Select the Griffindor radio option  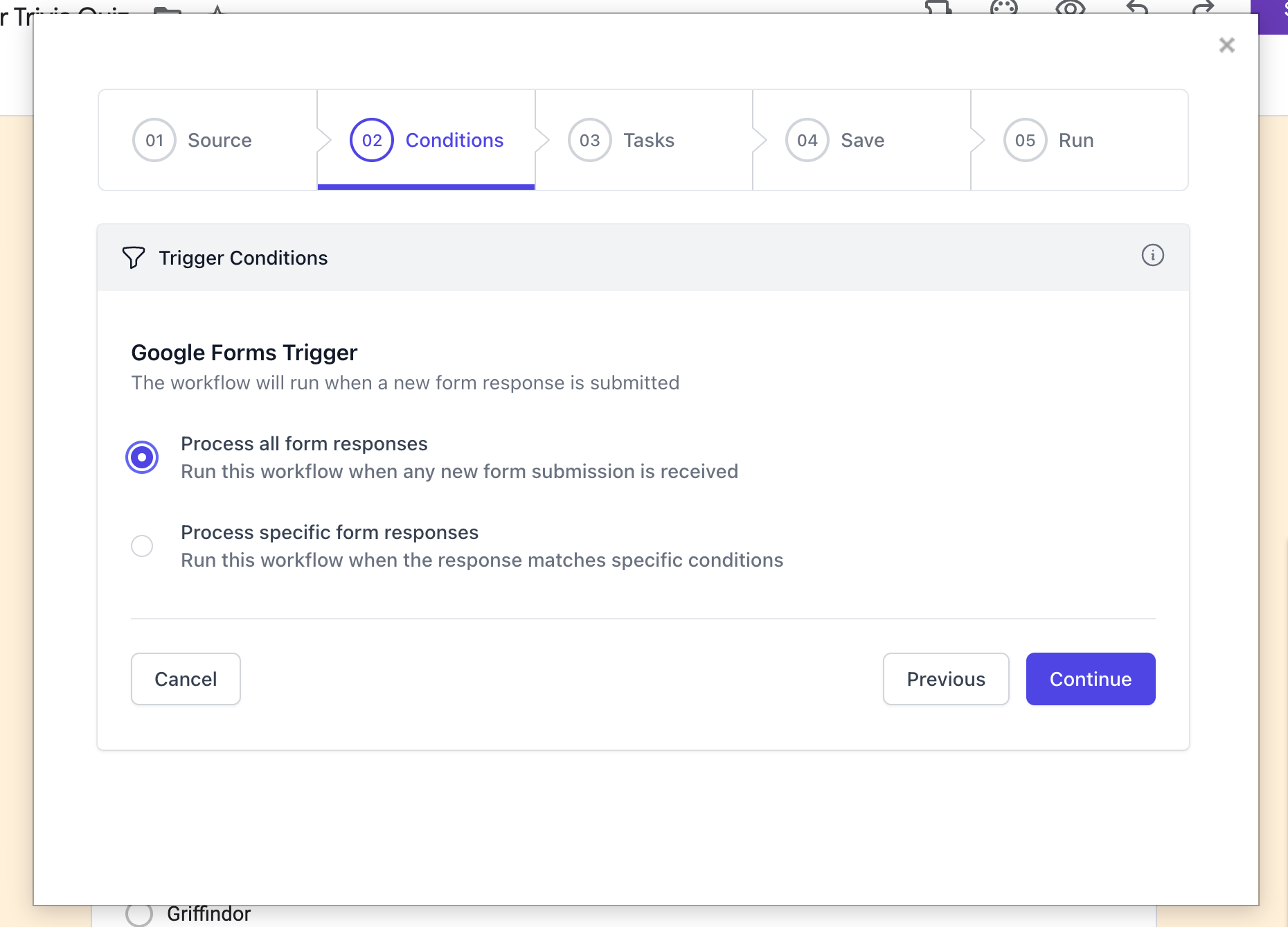tap(139, 914)
